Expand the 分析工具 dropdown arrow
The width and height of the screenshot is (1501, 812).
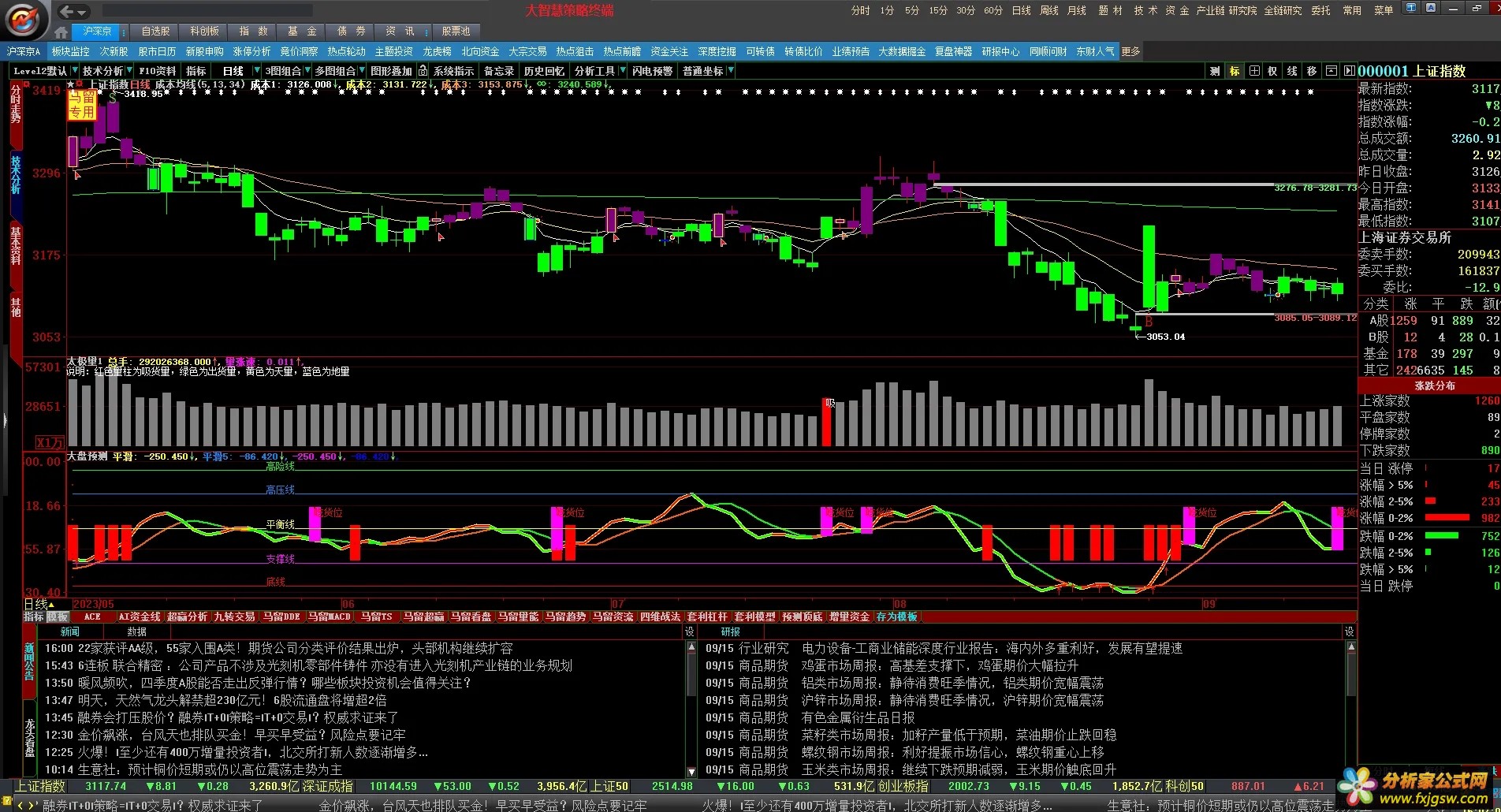click(x=622, y=71)
